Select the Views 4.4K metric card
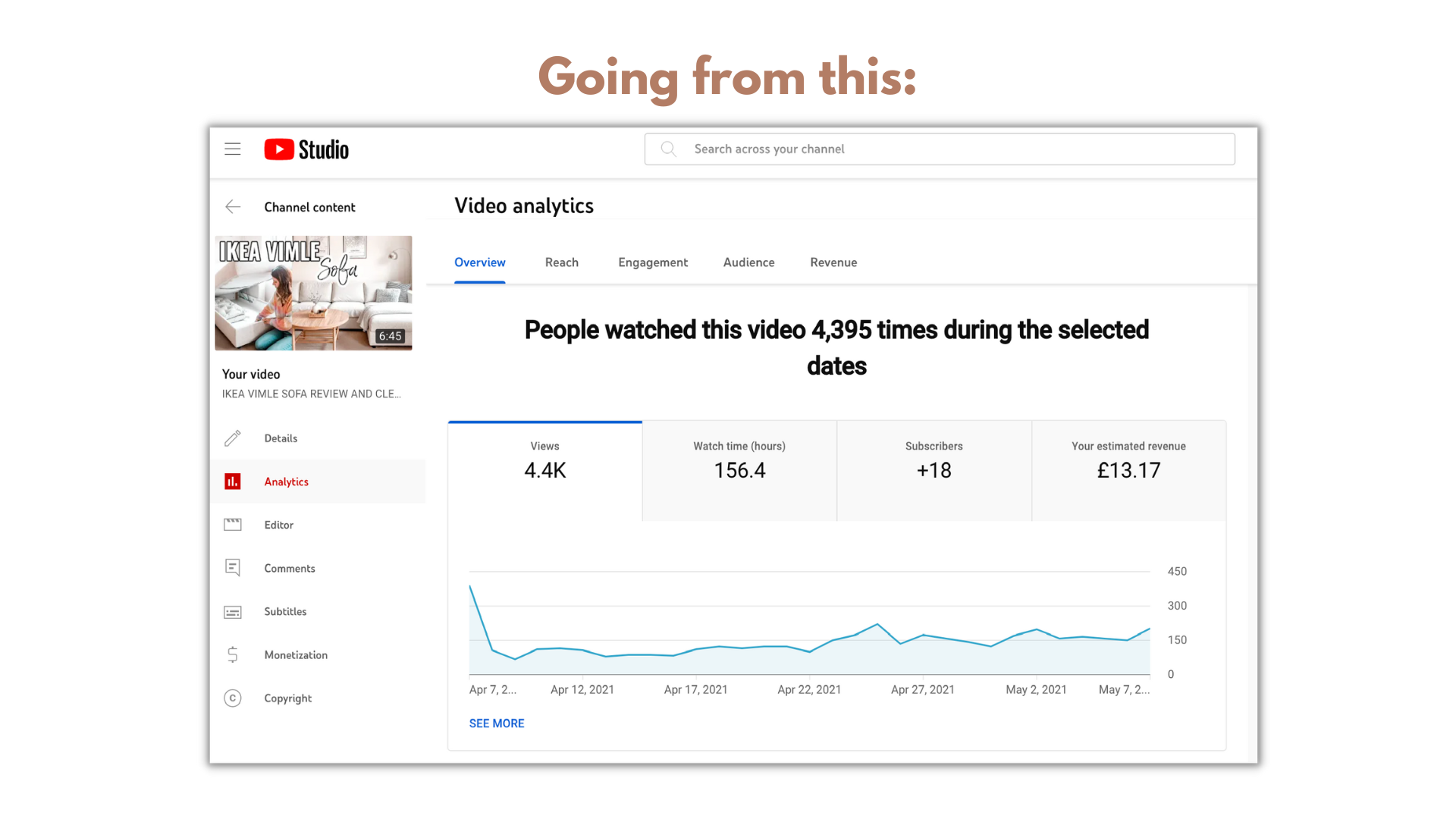This screenshot has width=1456, height=819. pos(545,471)
